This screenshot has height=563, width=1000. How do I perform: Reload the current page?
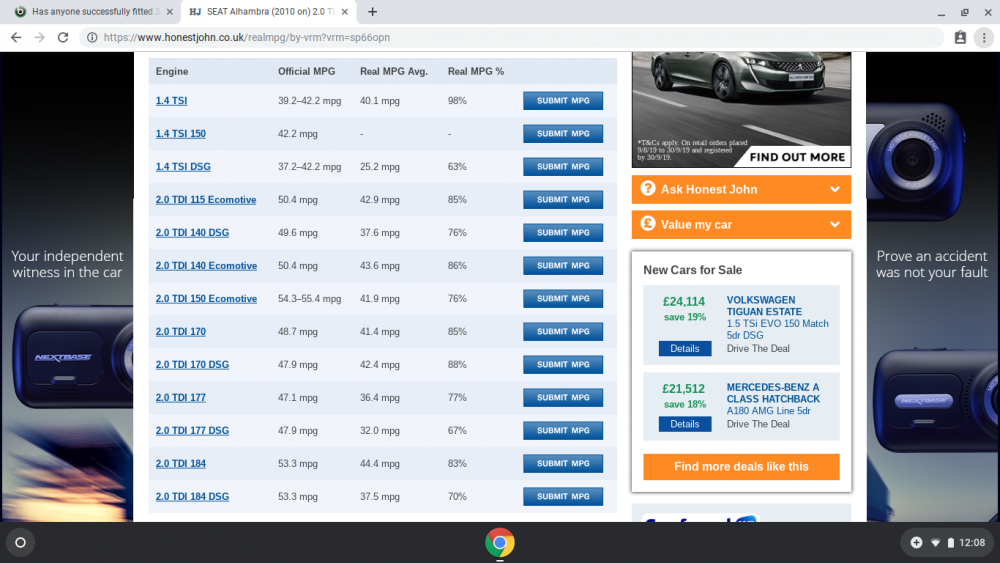(x=63, y=38)
